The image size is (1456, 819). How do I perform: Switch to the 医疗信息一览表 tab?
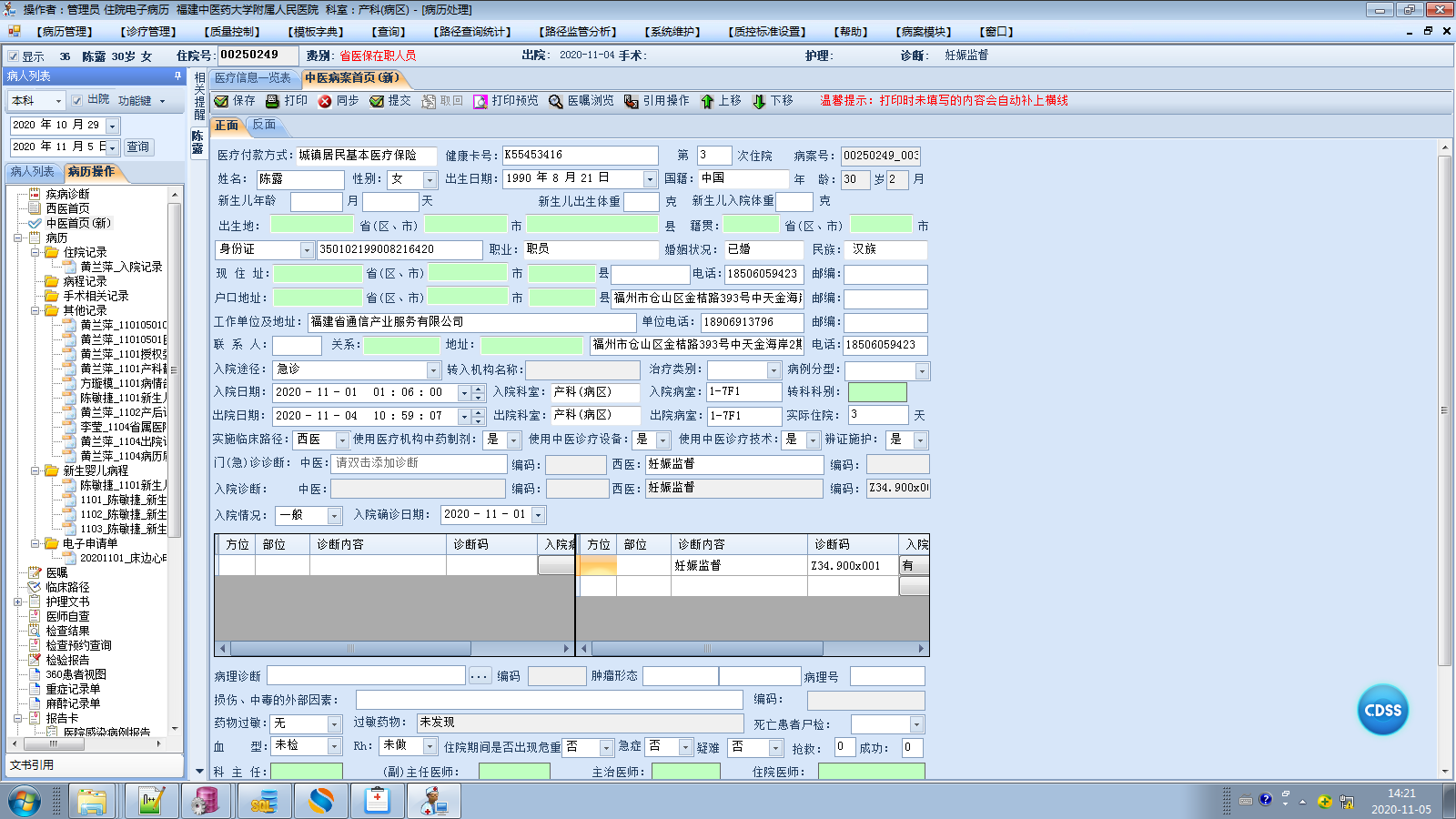[253, 78]
